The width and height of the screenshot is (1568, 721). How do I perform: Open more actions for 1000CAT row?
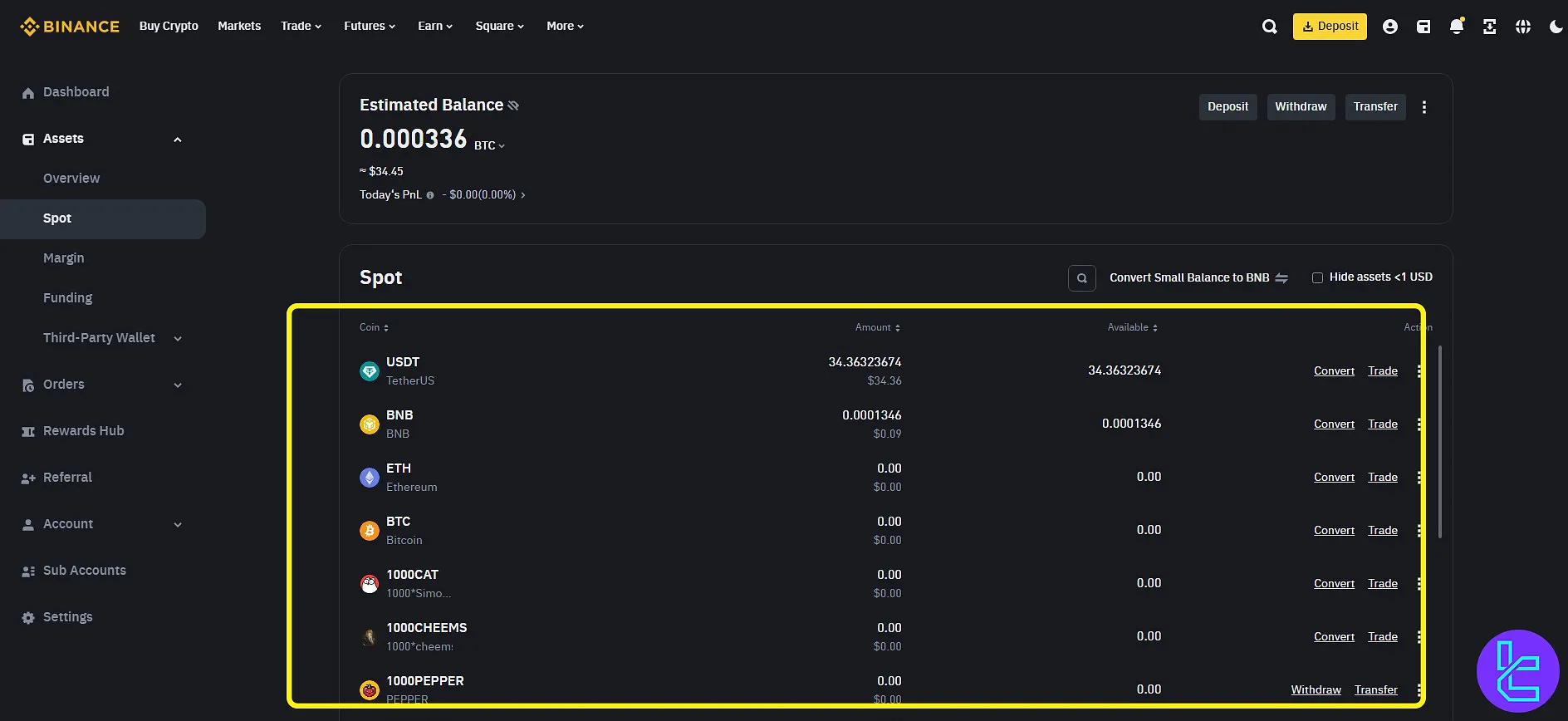[1419, 584]
